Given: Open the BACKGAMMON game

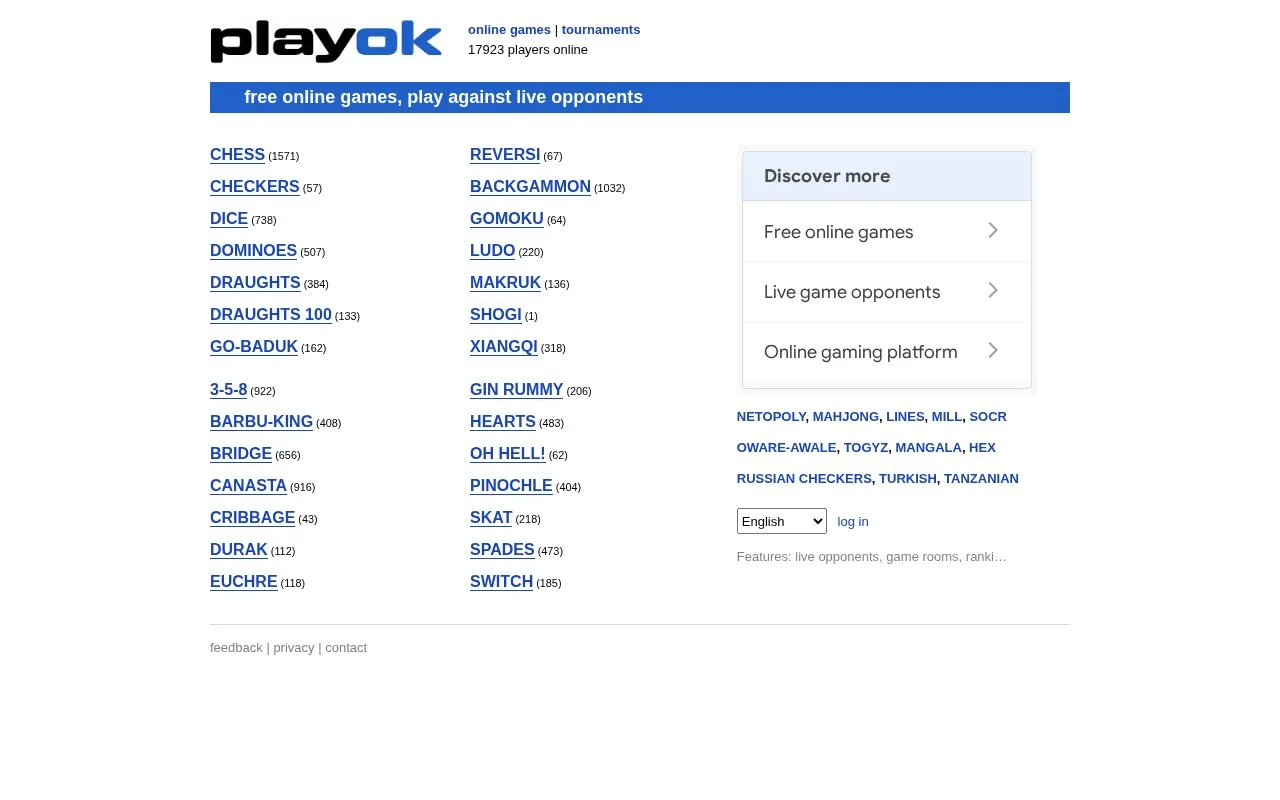Looking at the screenshot, I should coord(530,187).
